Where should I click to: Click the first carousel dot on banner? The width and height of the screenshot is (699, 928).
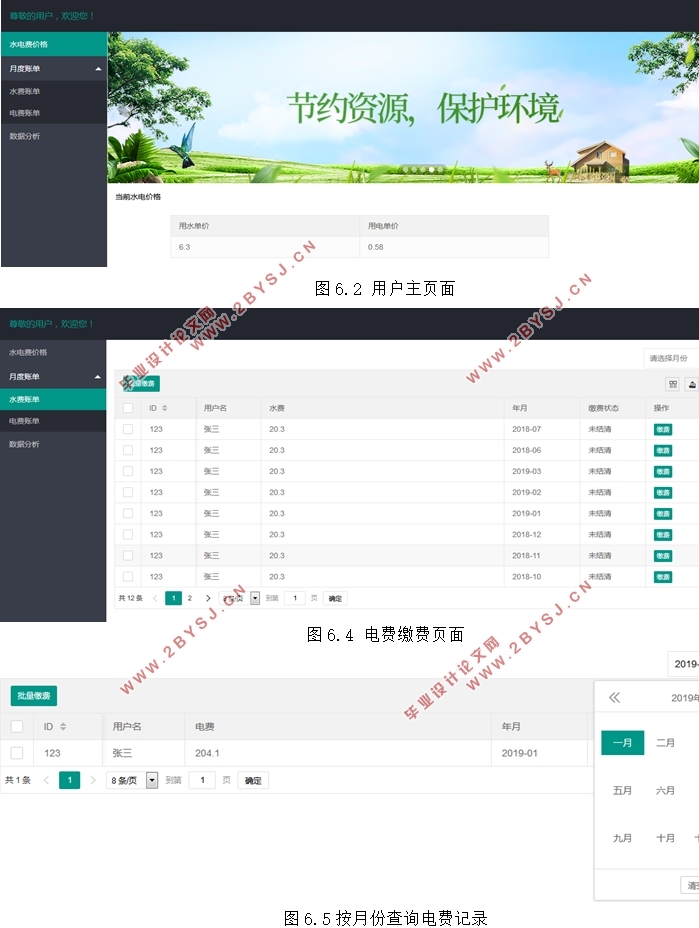coord(405,169)
